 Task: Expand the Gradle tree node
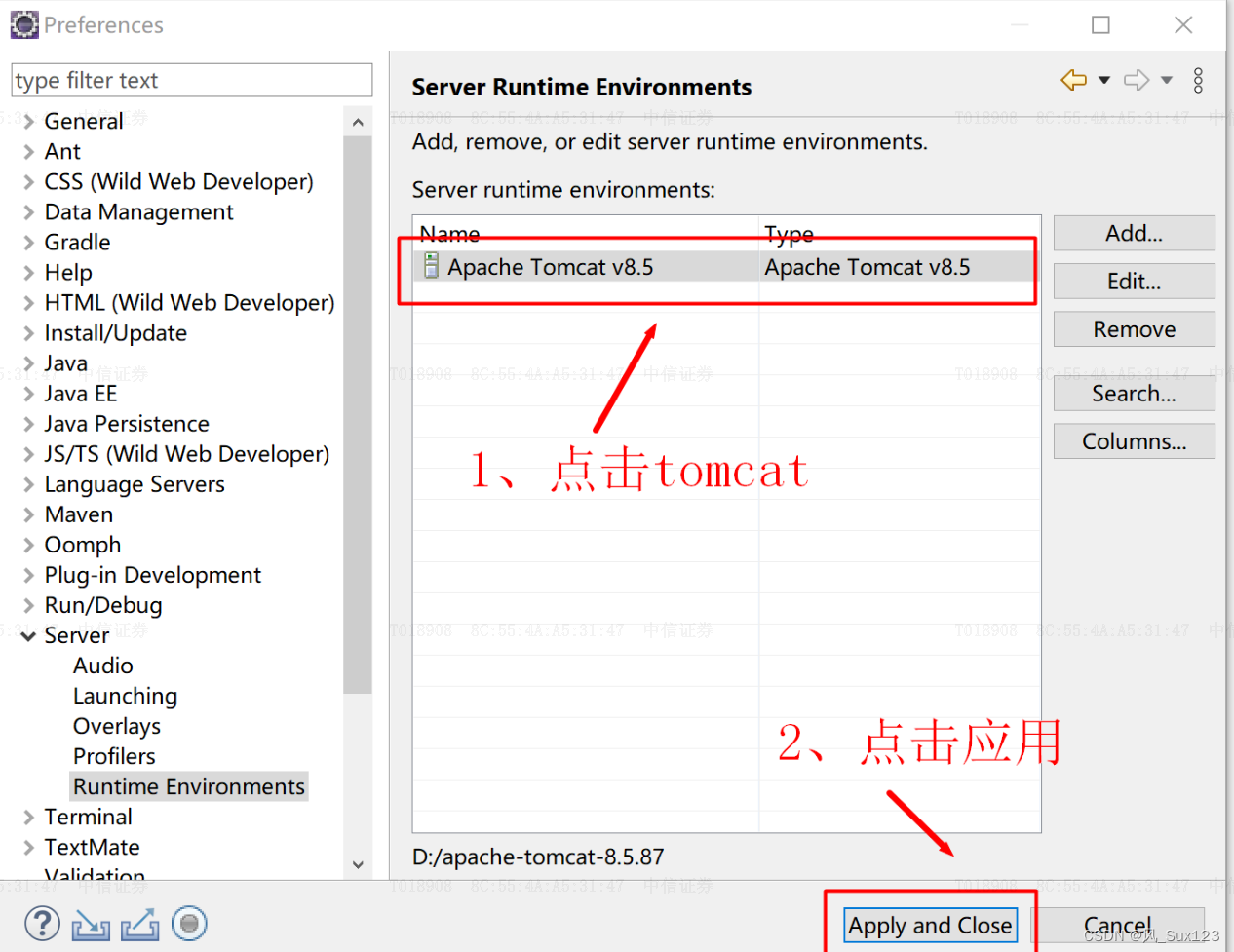click(29, 243)
